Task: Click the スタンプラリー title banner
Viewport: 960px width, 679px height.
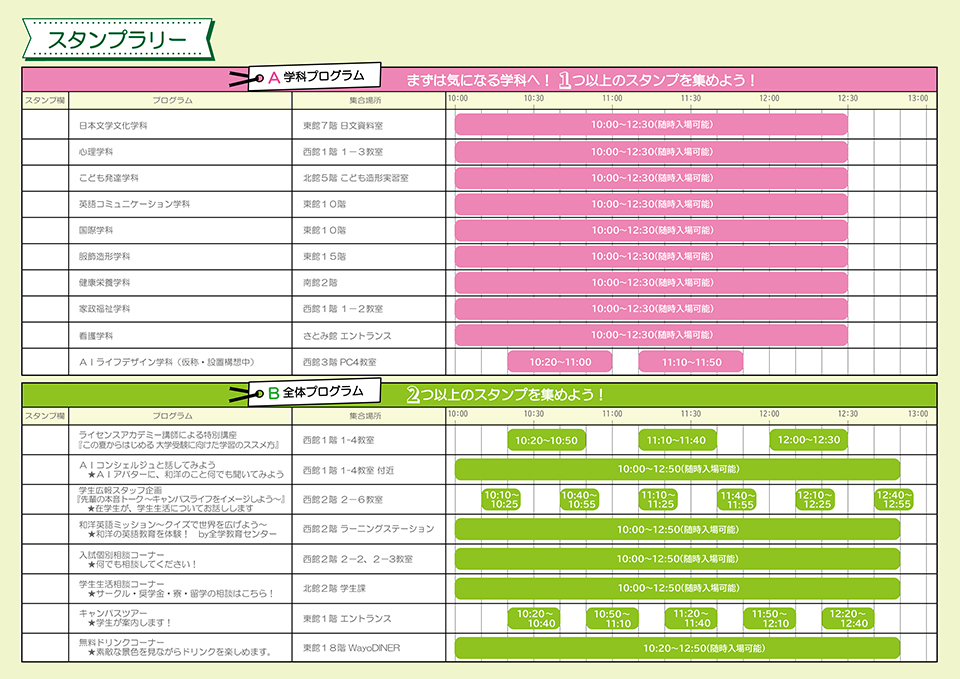Action: [x=117, y=38]
